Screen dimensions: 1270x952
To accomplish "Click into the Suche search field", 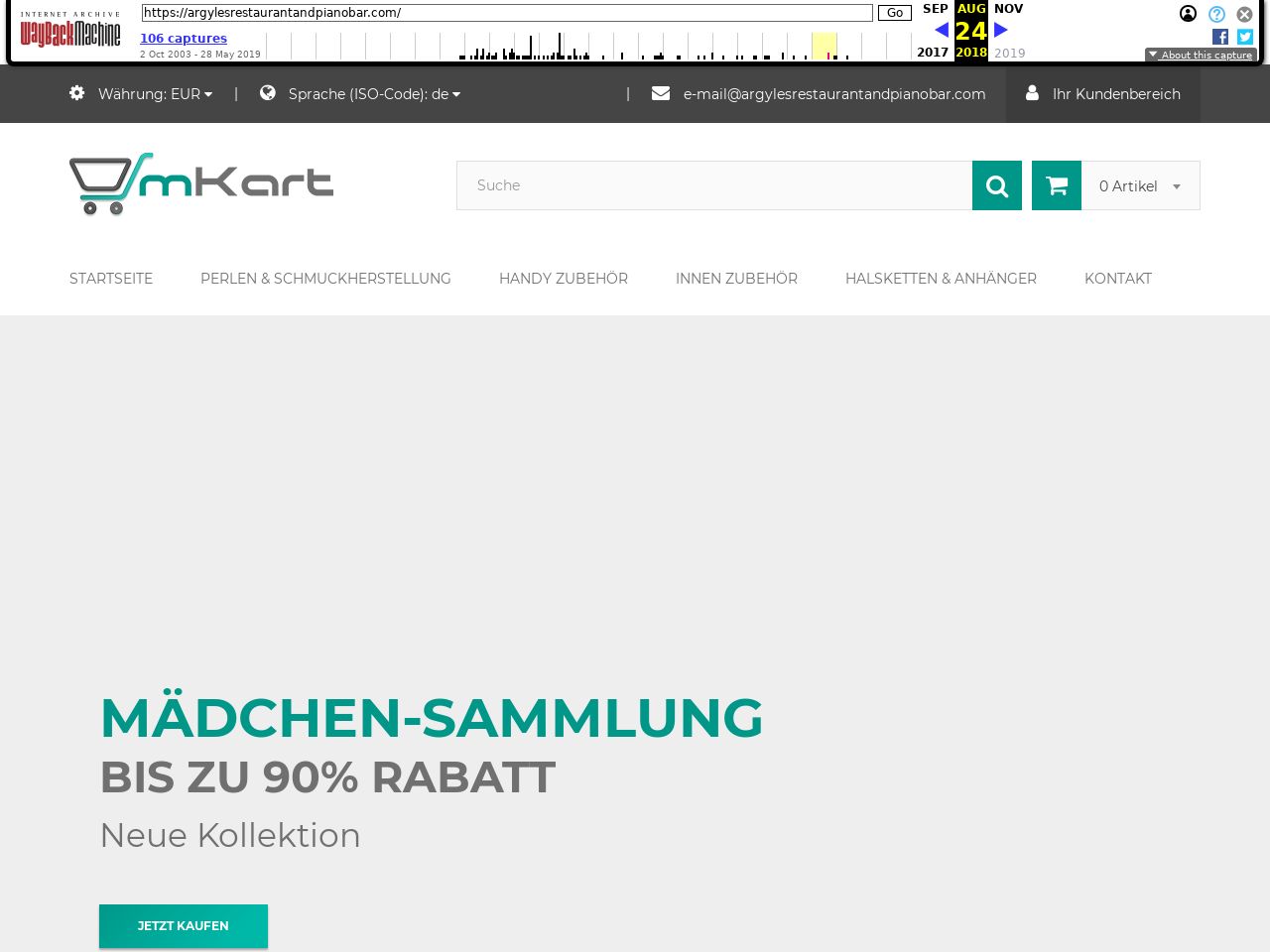I will coord(713,185).
